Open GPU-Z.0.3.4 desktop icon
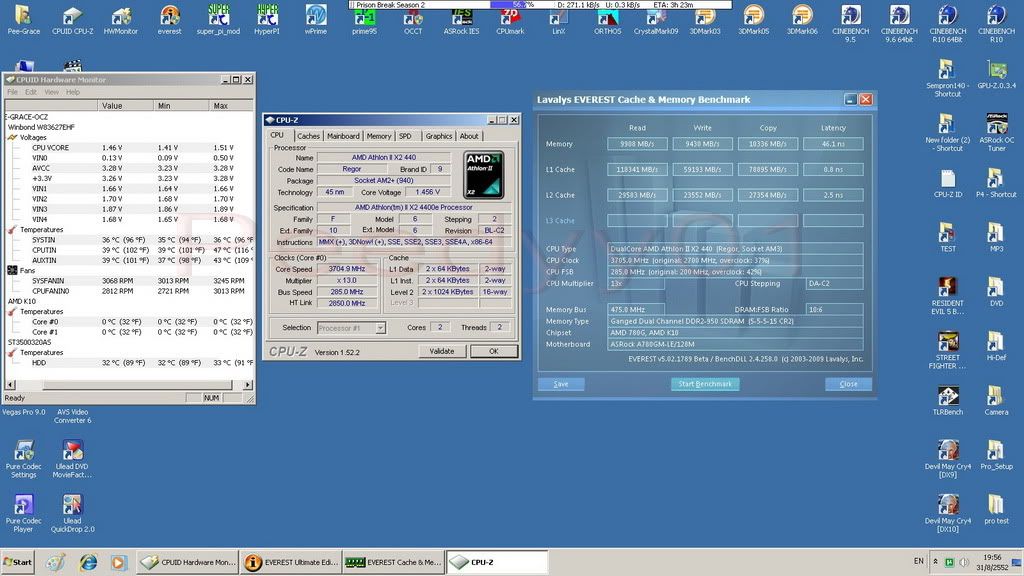Image resolution: width=1024 pixels, height=576 pixels. (x=997, y=74)
